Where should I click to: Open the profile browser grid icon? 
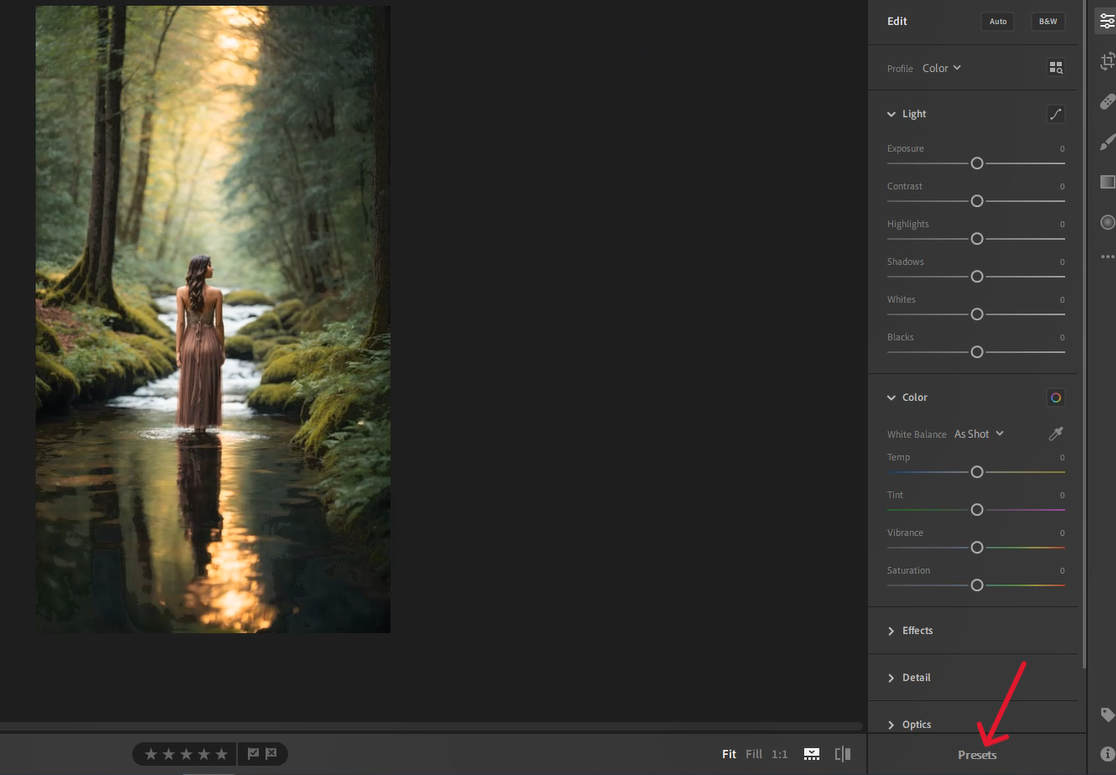[1056, 68]
